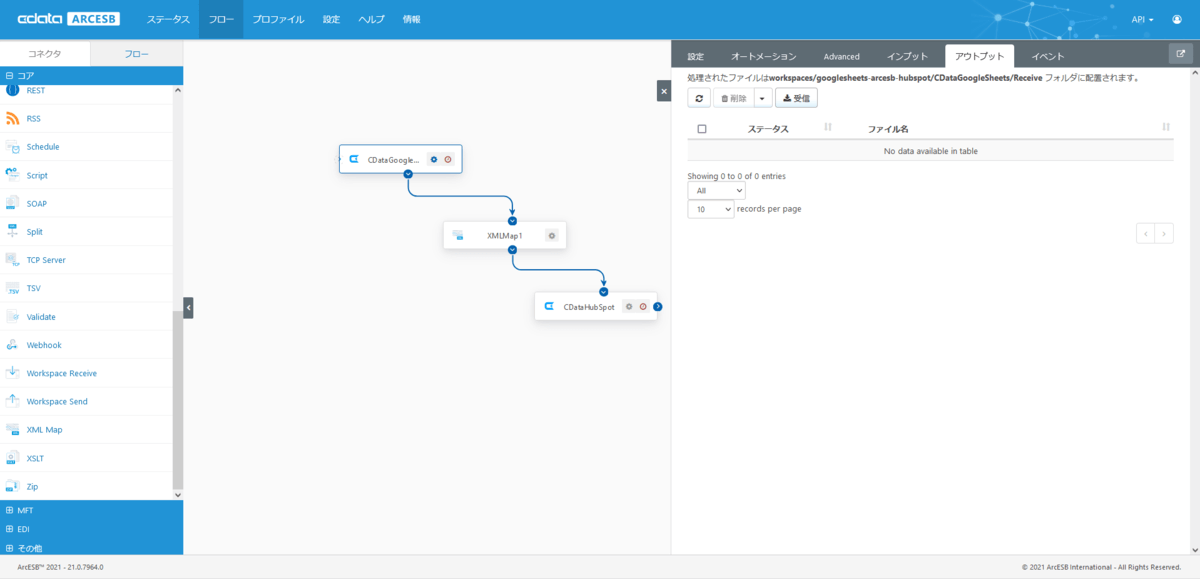
Task: Pick the Schedule connector icon
Action: 13,147
